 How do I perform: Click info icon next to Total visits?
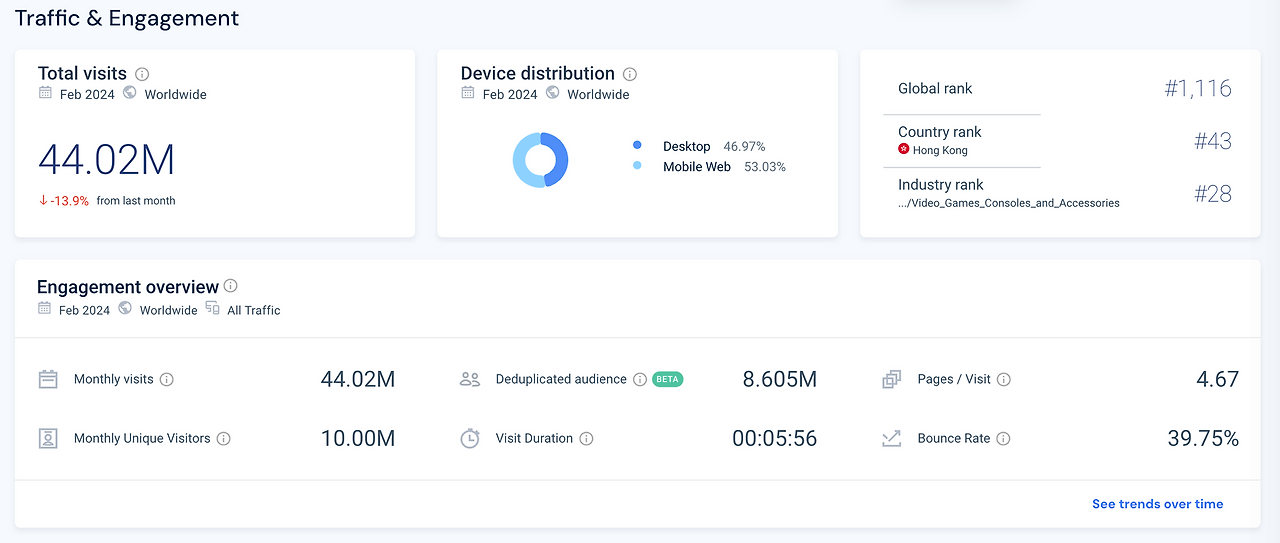tap(142, 74)
